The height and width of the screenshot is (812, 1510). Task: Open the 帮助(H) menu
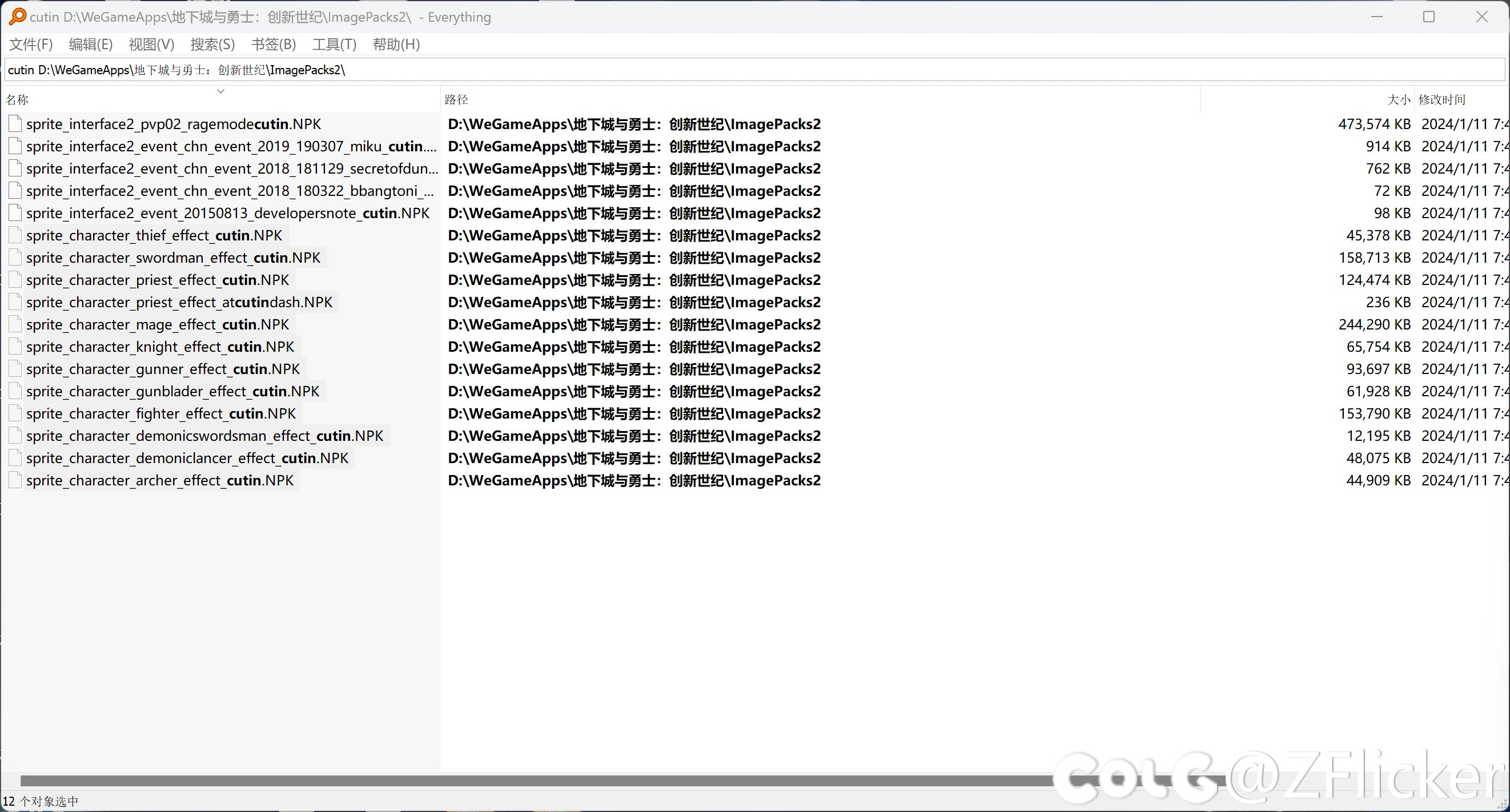pyautogui.click(x=396, y=45)
